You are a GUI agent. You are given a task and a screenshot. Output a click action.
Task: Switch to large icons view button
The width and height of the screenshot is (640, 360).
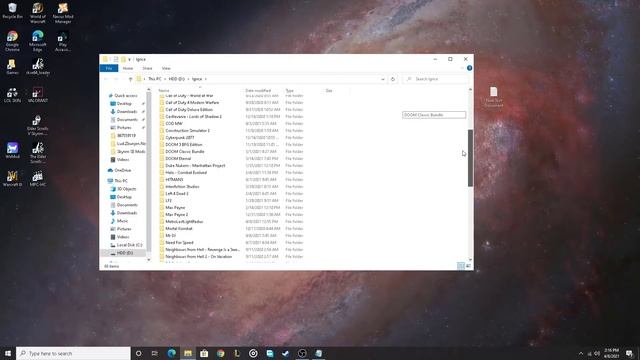469,266
